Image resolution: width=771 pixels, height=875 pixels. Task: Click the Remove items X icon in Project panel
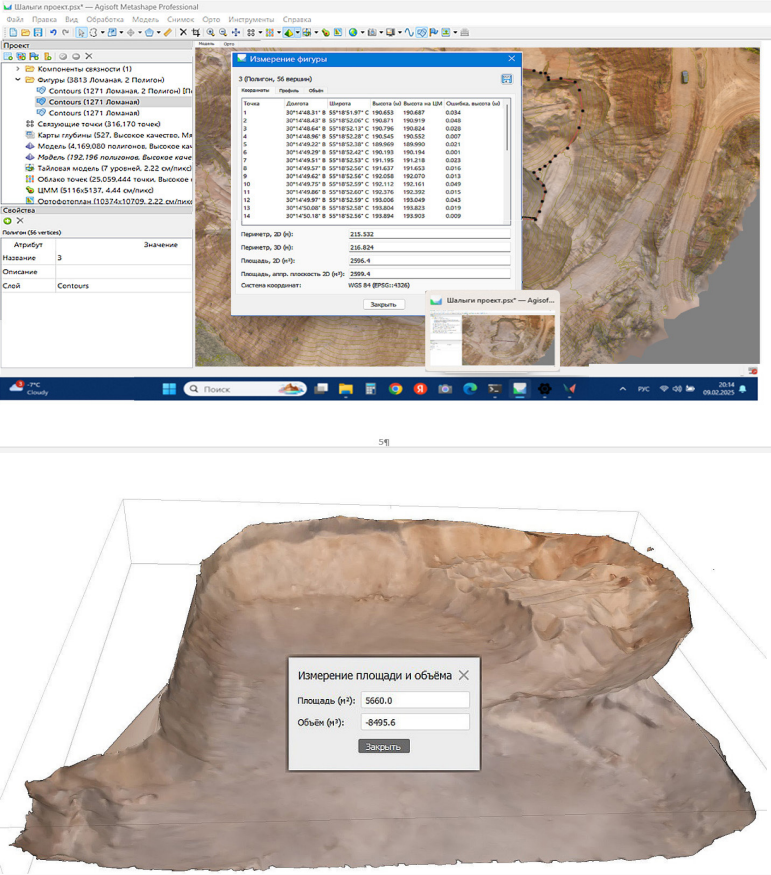coord(89,56)
